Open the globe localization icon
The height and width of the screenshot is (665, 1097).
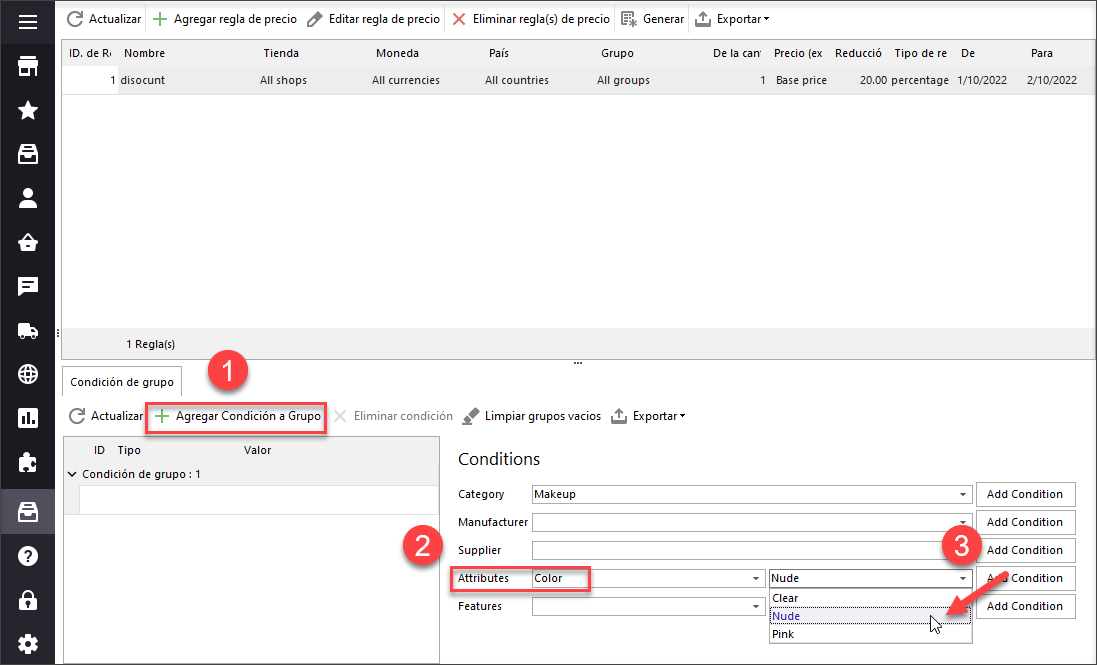28,374
